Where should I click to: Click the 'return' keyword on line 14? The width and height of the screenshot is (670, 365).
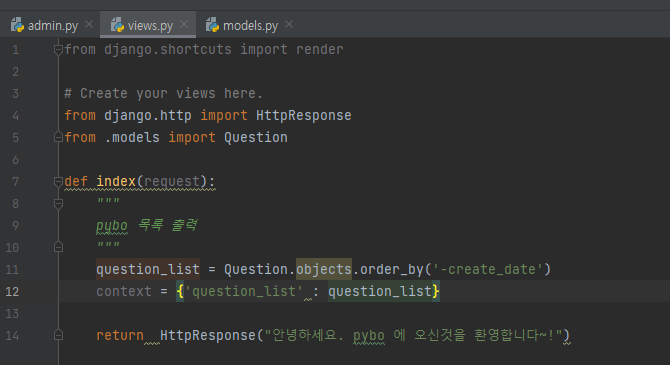click(120, 336)
